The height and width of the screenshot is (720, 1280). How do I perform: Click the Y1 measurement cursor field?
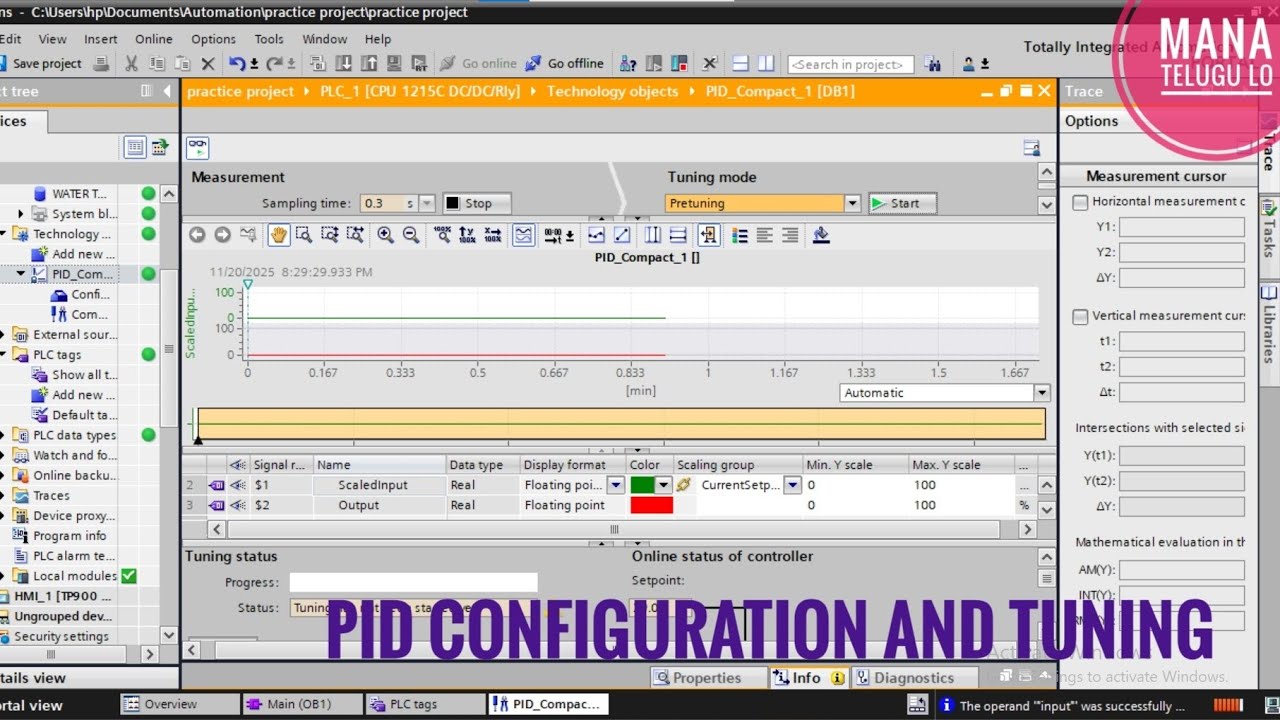1181,227
